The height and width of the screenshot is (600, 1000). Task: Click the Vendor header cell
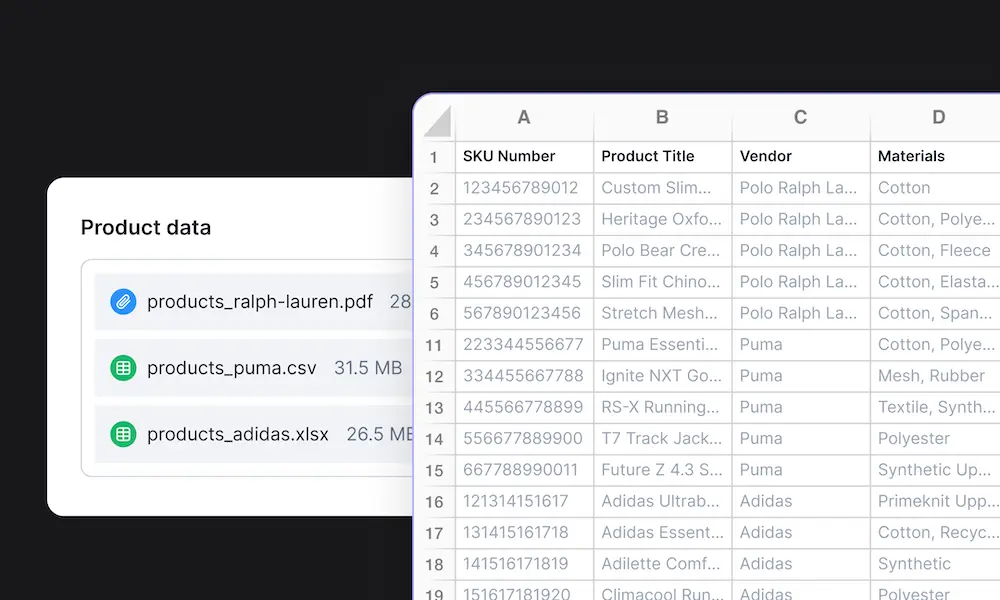click(801, 157)
